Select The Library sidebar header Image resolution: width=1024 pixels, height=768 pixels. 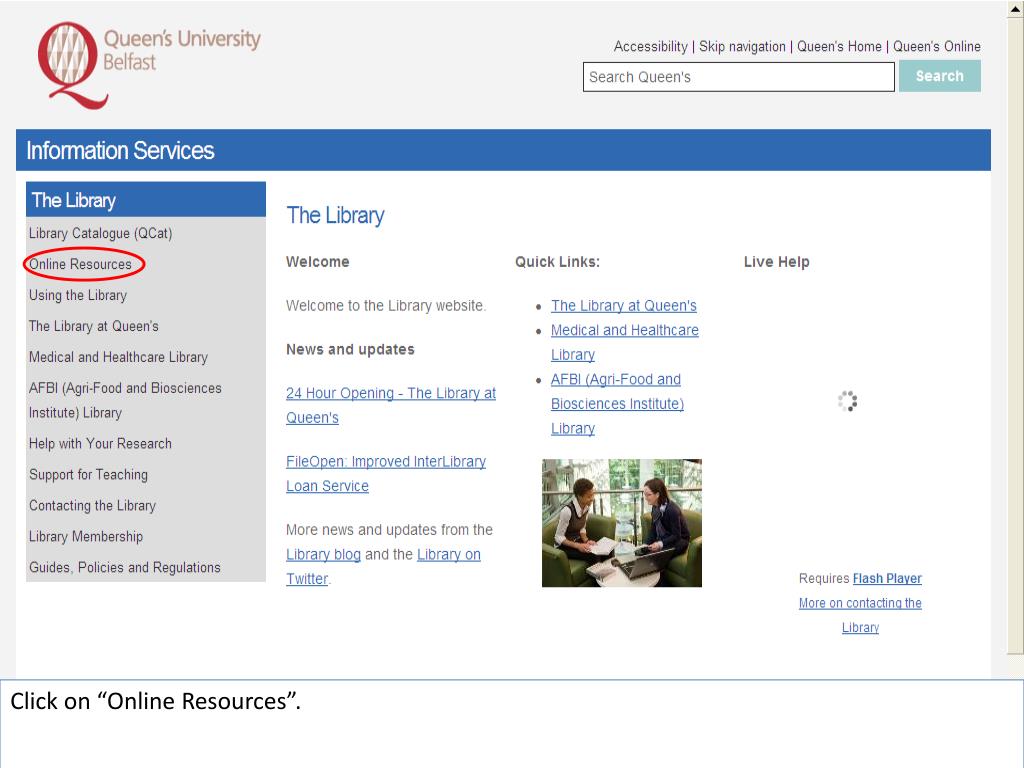(x=146, y=200)
